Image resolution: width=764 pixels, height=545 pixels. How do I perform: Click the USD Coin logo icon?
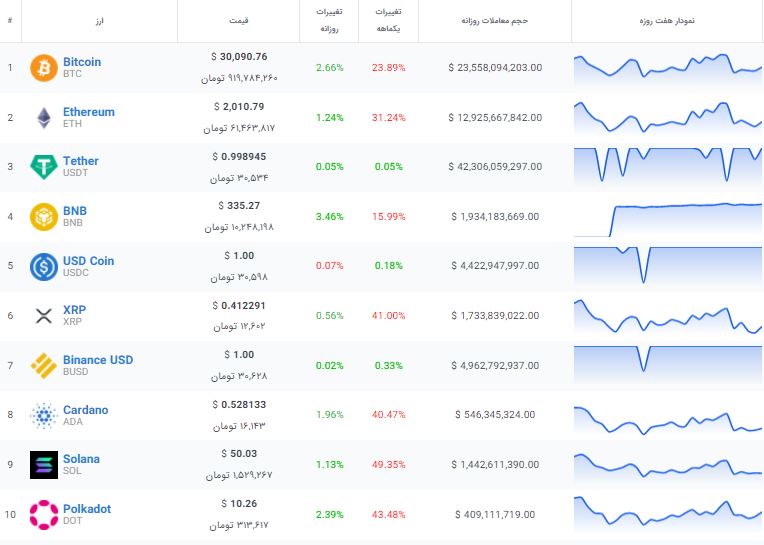pyautogui.click(x=44, y=266)
